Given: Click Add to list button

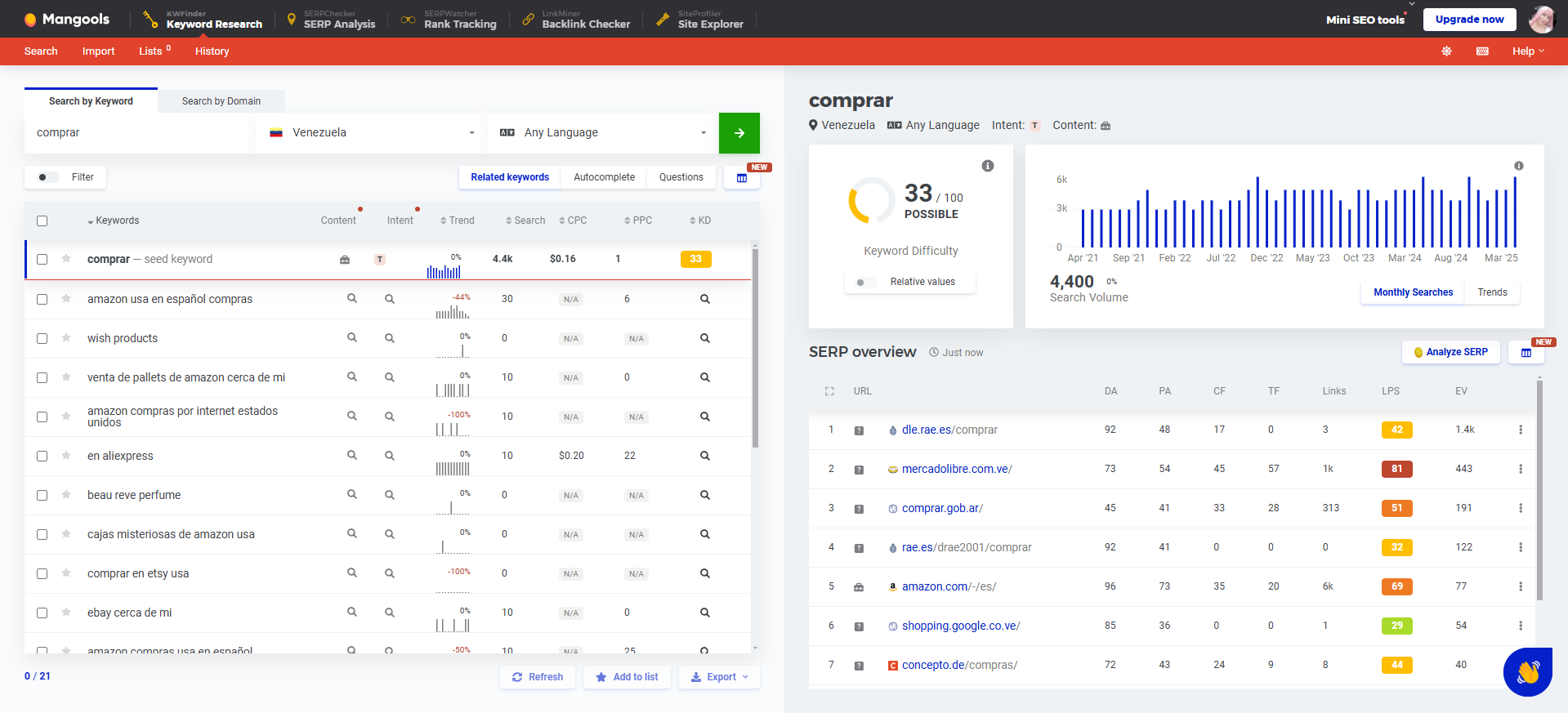Looking at the screenshot, I should coord(628,677).
